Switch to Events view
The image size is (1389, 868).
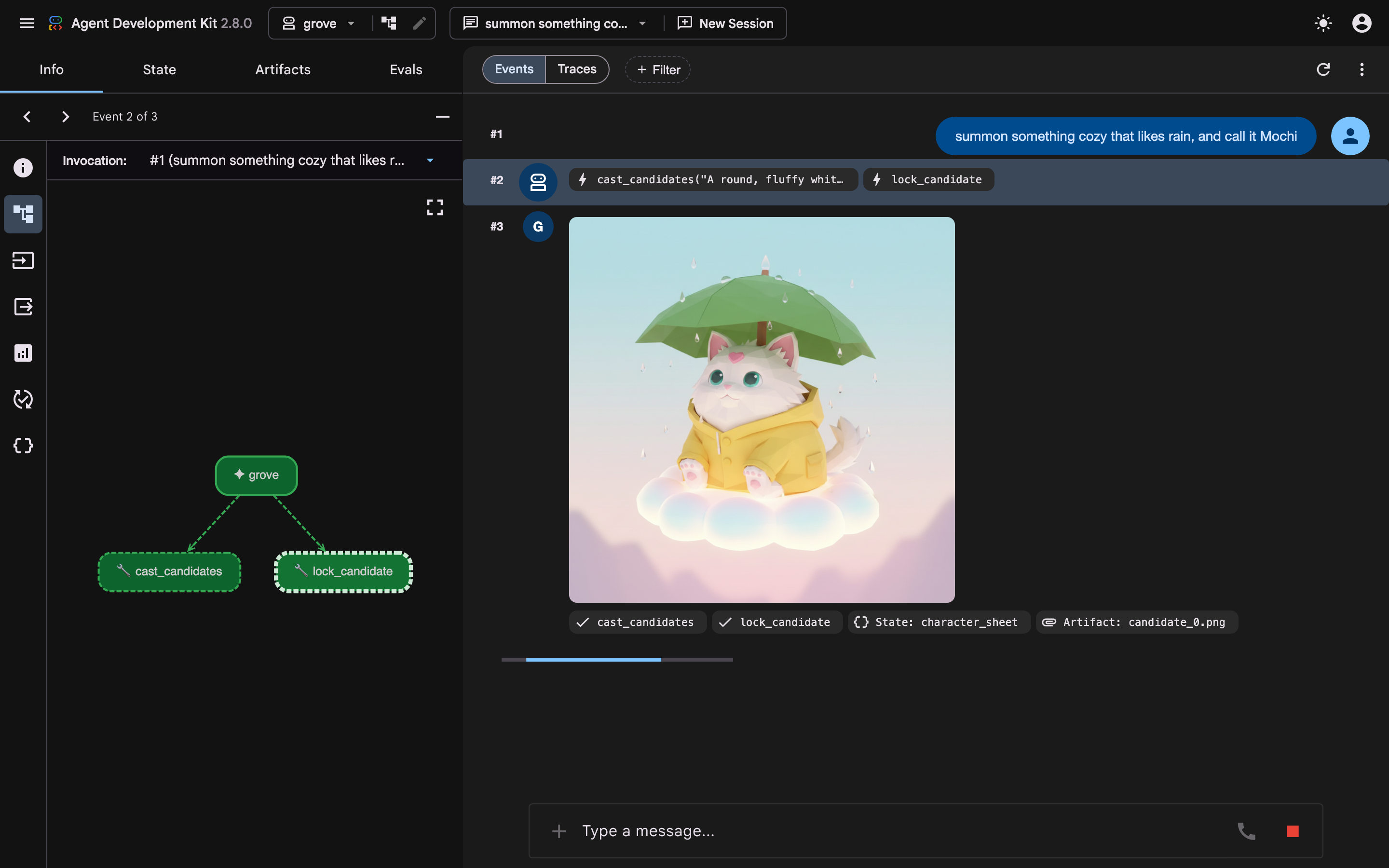pos(514,69)
